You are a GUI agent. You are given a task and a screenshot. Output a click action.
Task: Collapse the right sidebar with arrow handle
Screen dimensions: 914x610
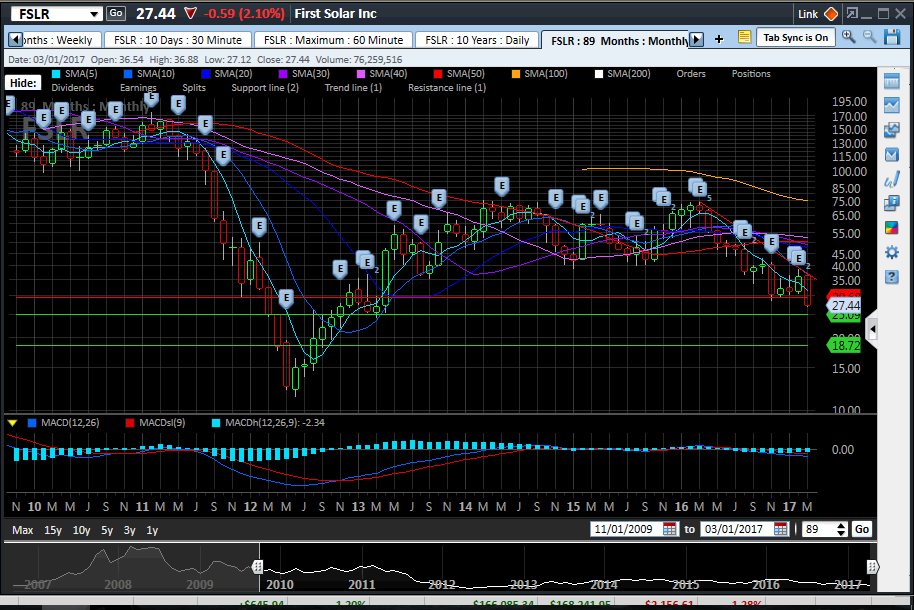tap(872, 329)
